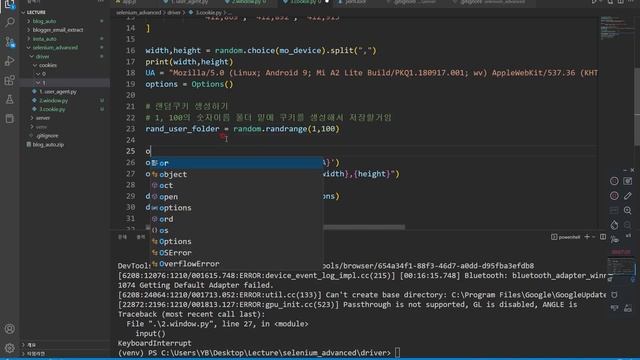Image resolution: width=640 pixels, height=360 pixels.
Task: Click 'KeyboardInterrupt' in terminal output
Action: [154, 343]
